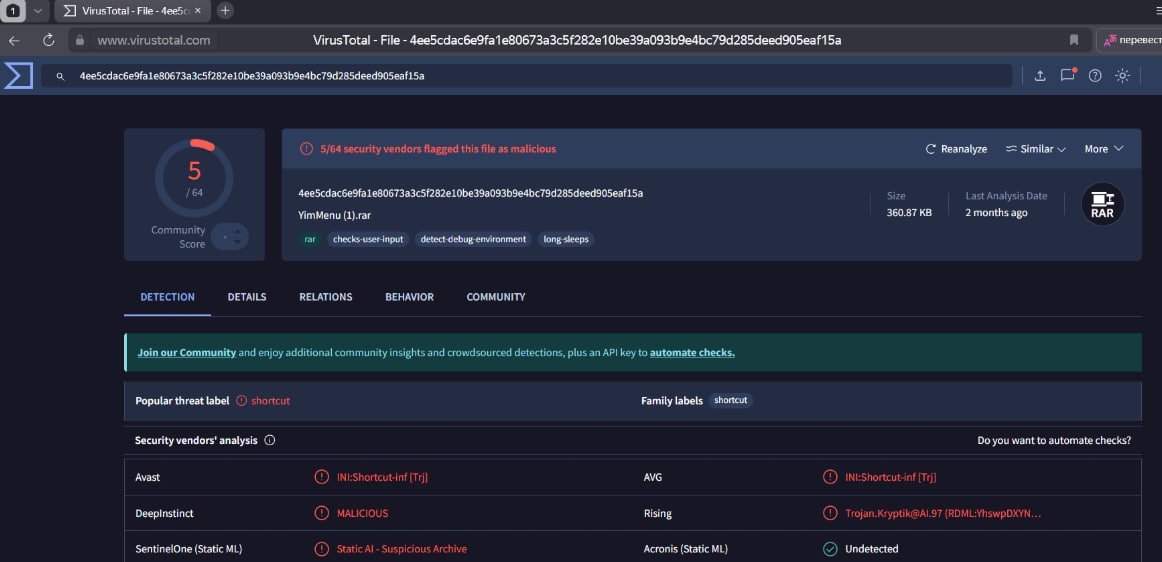Click the Rising detection warning icon
This screenshot has height=562, width=1162.
pyautogui.click(x=830, y=513)
